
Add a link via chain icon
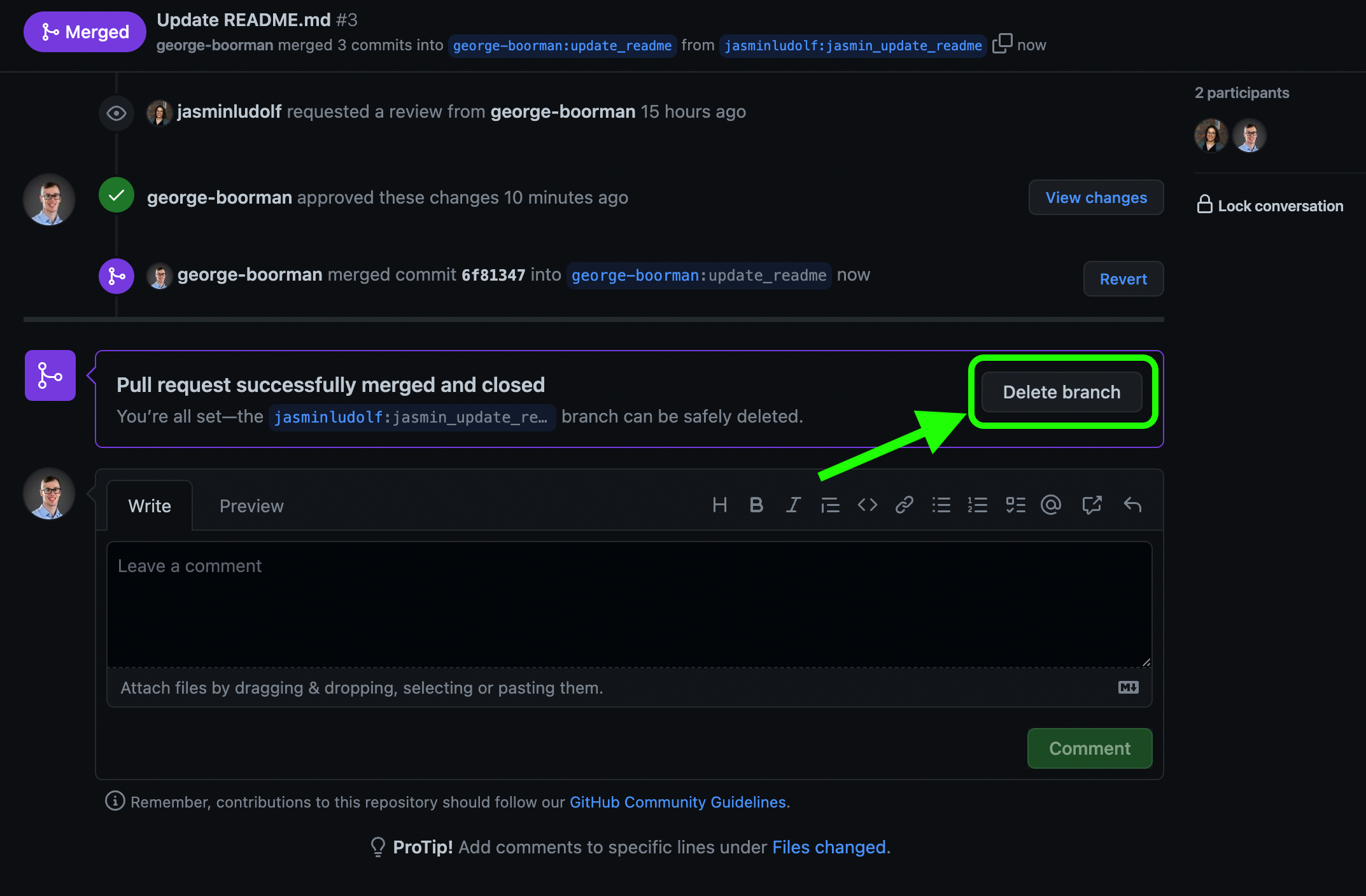coord(904,505)
